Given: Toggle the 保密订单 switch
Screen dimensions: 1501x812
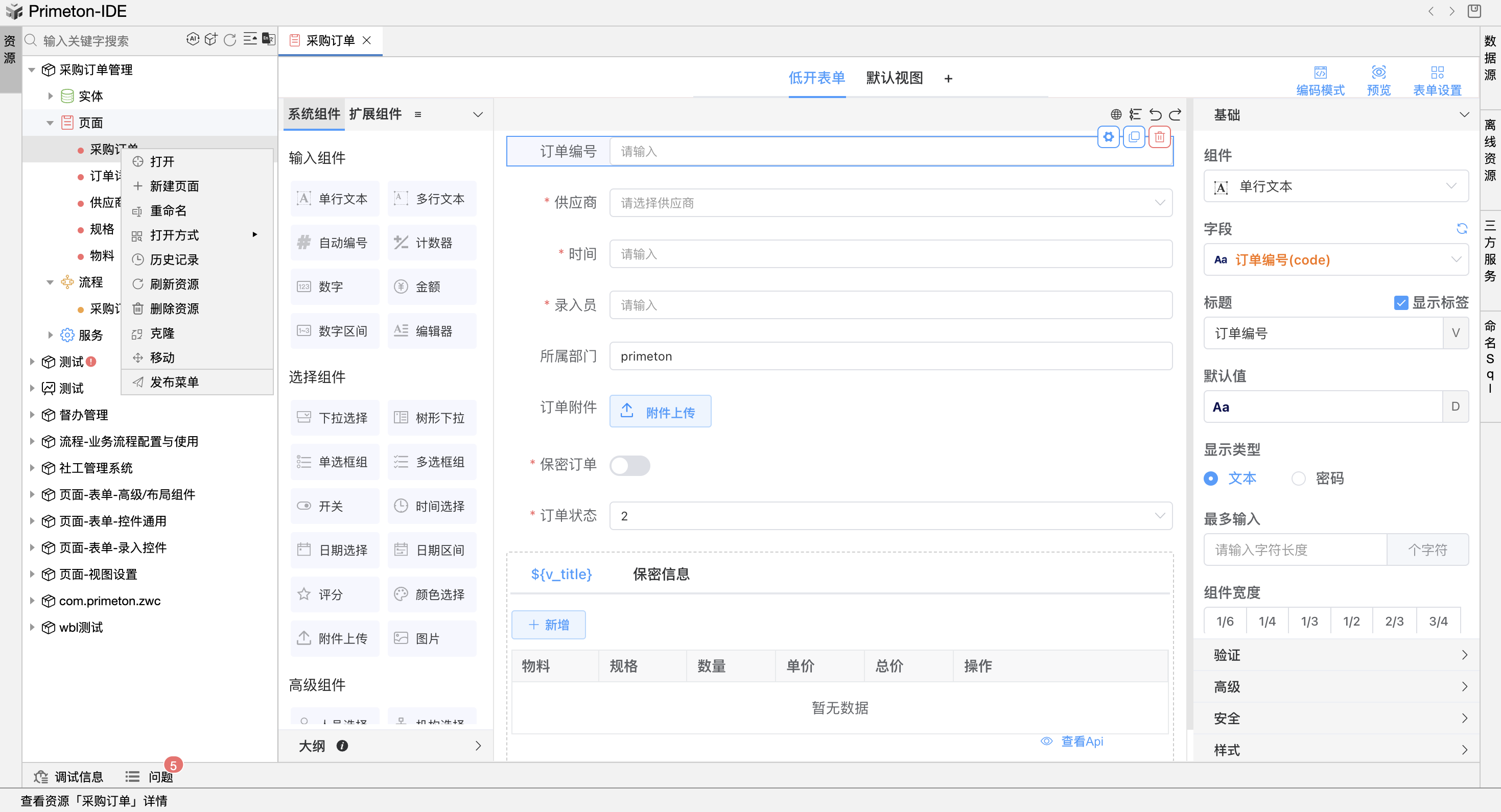Looking at the screenshot, I should pyautogui.click(x=629, y=465).
